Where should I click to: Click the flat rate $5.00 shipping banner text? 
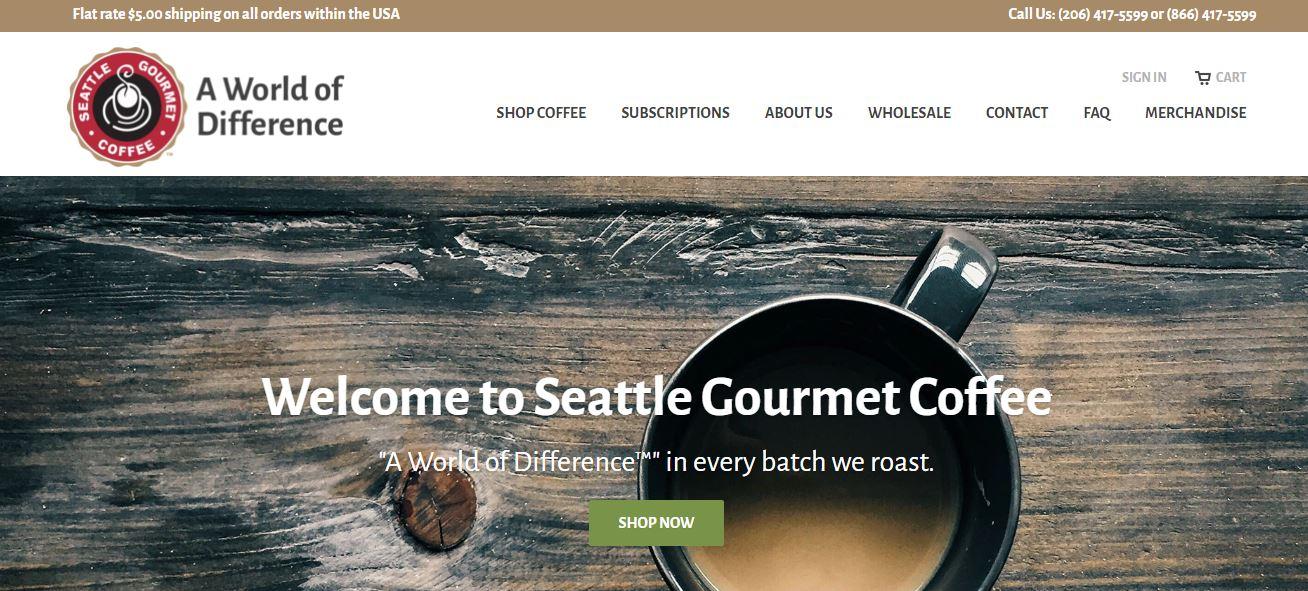point(236,14)
